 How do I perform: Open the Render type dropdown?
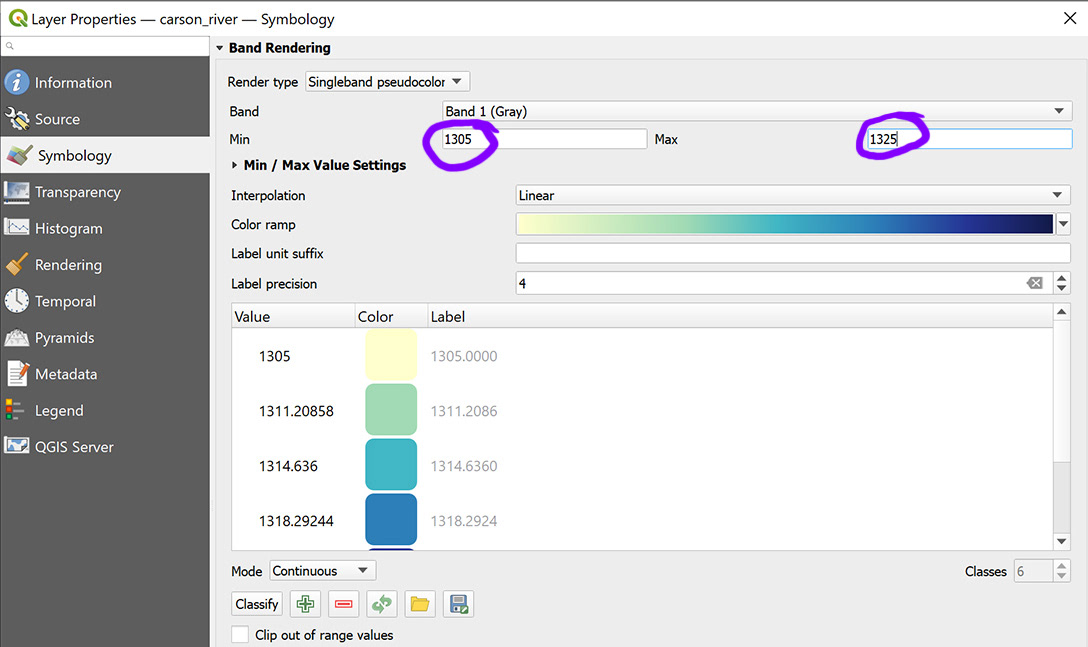[387, 82]
